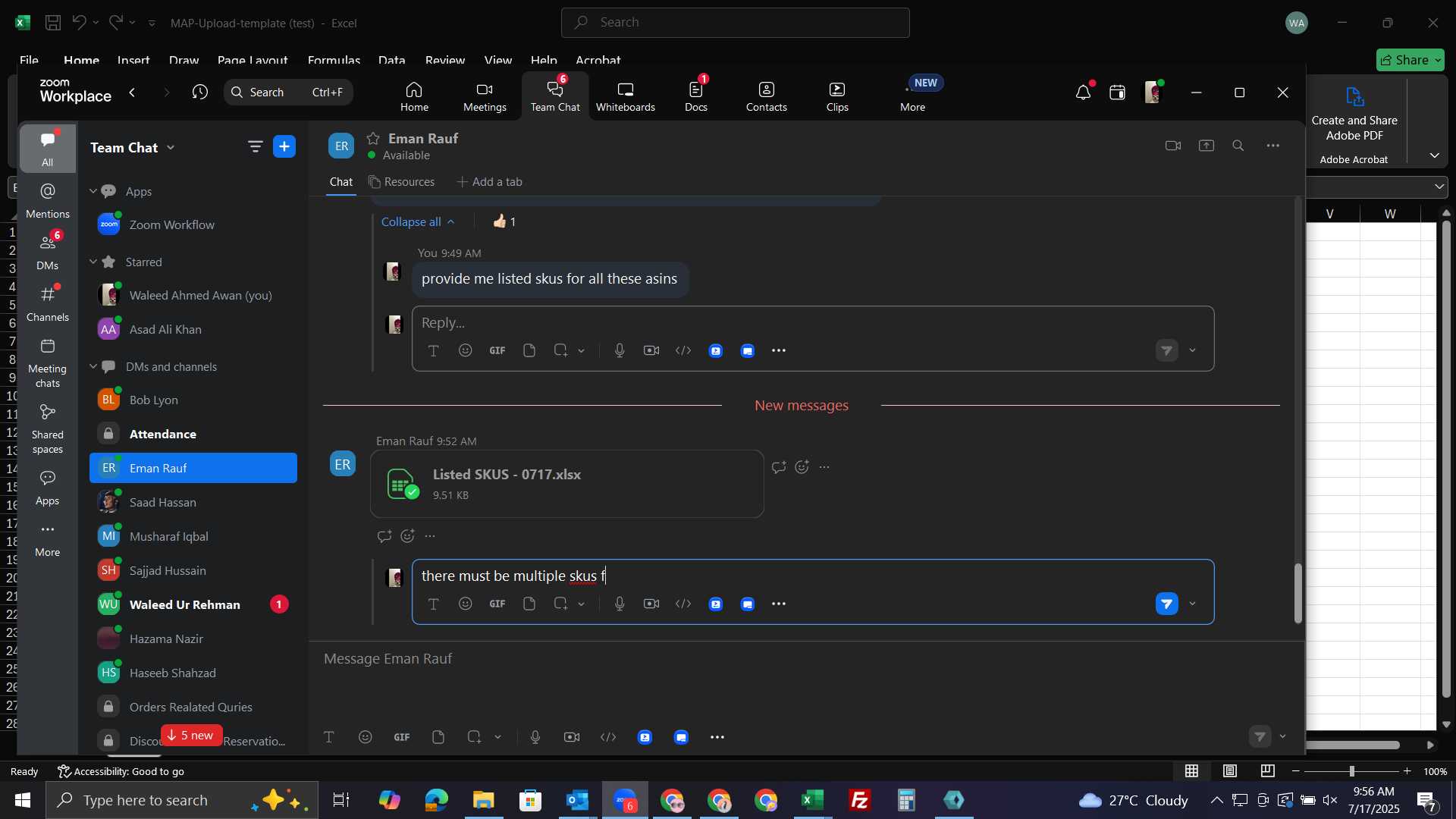Insert a code snippet in active reply box
The height and width of the screenshot is (819, 1456).
tap(683, 604)
